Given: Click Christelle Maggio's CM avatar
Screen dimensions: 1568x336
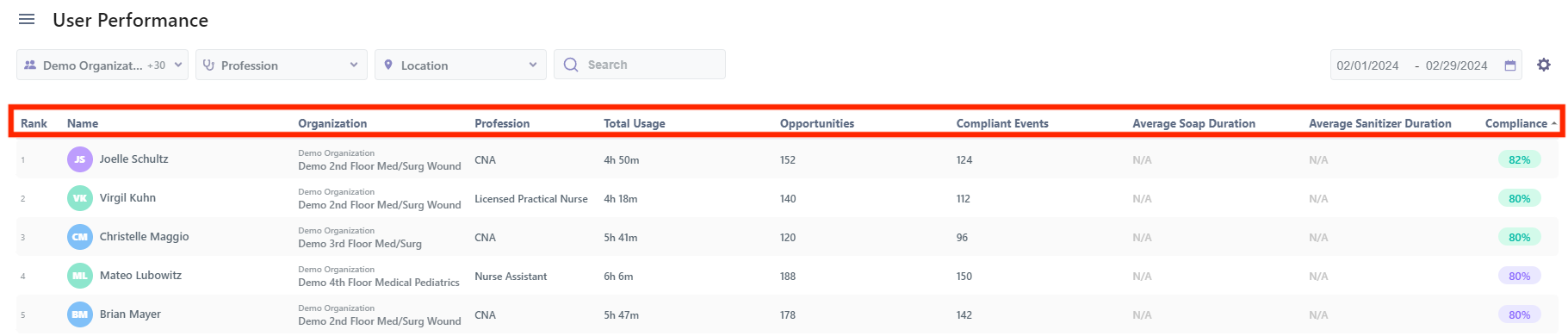Looking at the screenshot, I should coord(80,237).
